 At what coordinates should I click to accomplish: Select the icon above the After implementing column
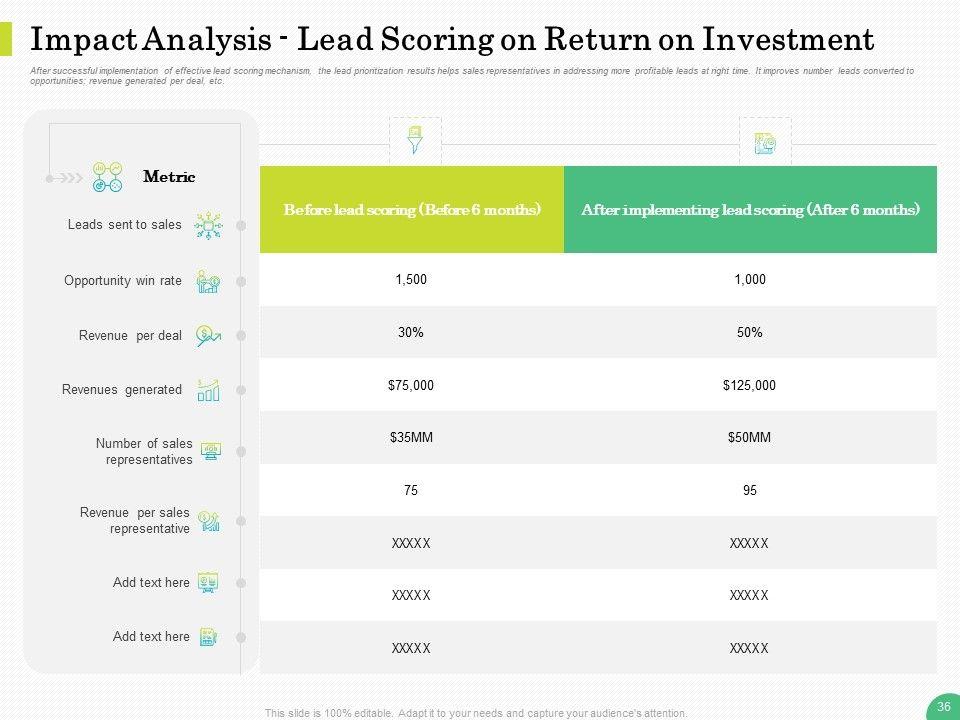pos(765,143)
